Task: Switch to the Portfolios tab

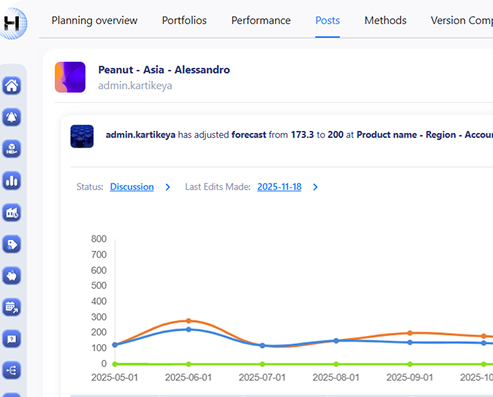Action: pos(184,20)
